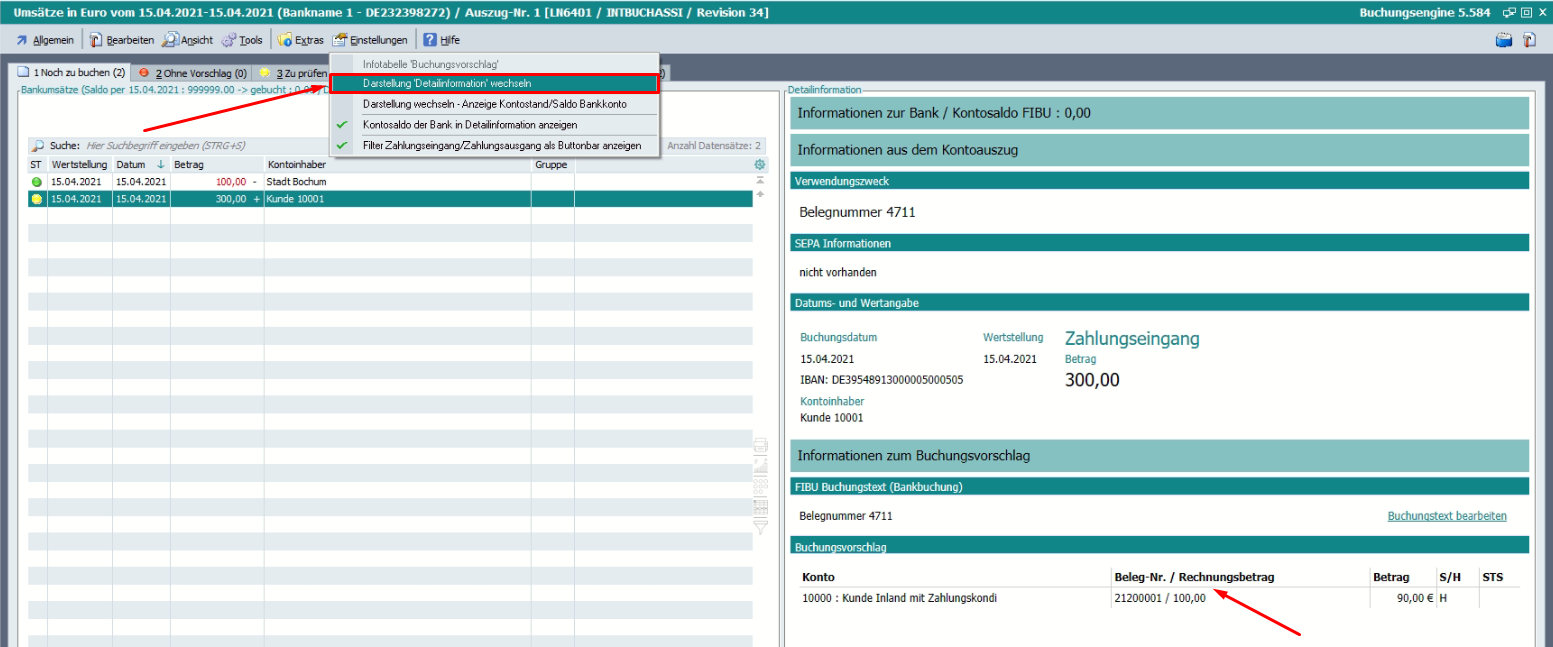Open the Extras menu
This screenshot has height=647, width=1553.
300,40
